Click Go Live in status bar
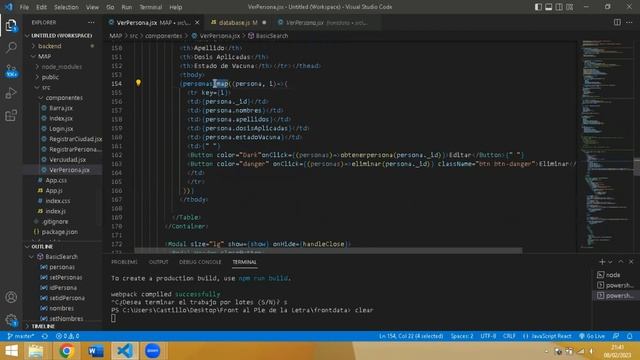The image size is (640, 360). (x=592, y=336)
